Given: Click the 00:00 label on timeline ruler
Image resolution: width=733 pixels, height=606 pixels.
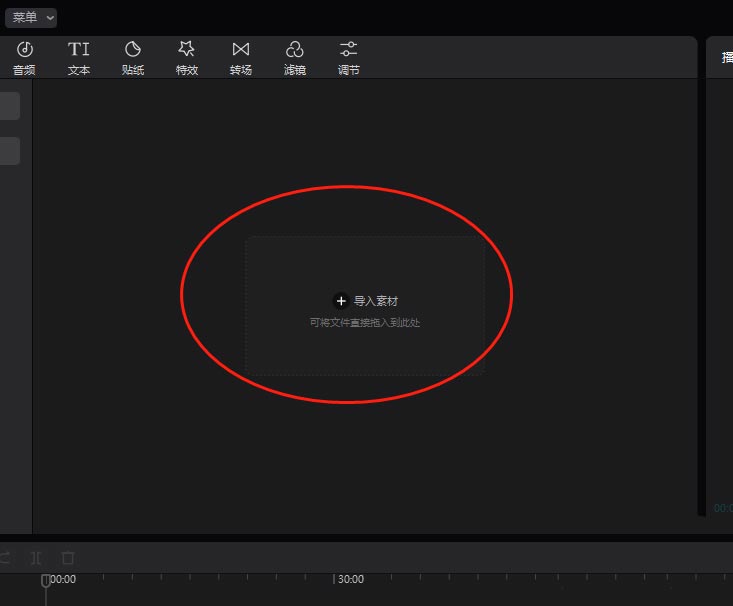Looking at the screenshot, I should click(63, 579).
